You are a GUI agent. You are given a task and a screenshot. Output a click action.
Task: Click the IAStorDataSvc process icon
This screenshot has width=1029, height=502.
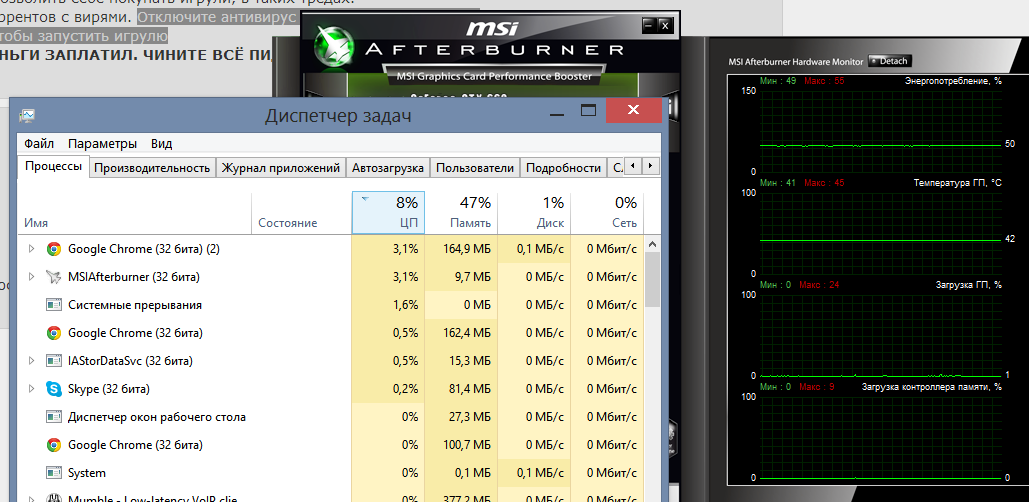[54, 361]
